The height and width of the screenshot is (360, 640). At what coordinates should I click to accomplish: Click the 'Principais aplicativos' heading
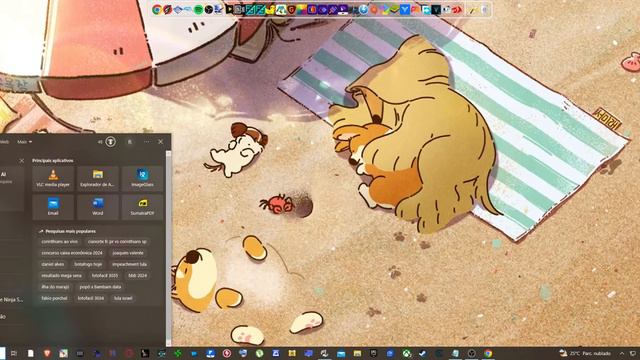tap(53, 160)
